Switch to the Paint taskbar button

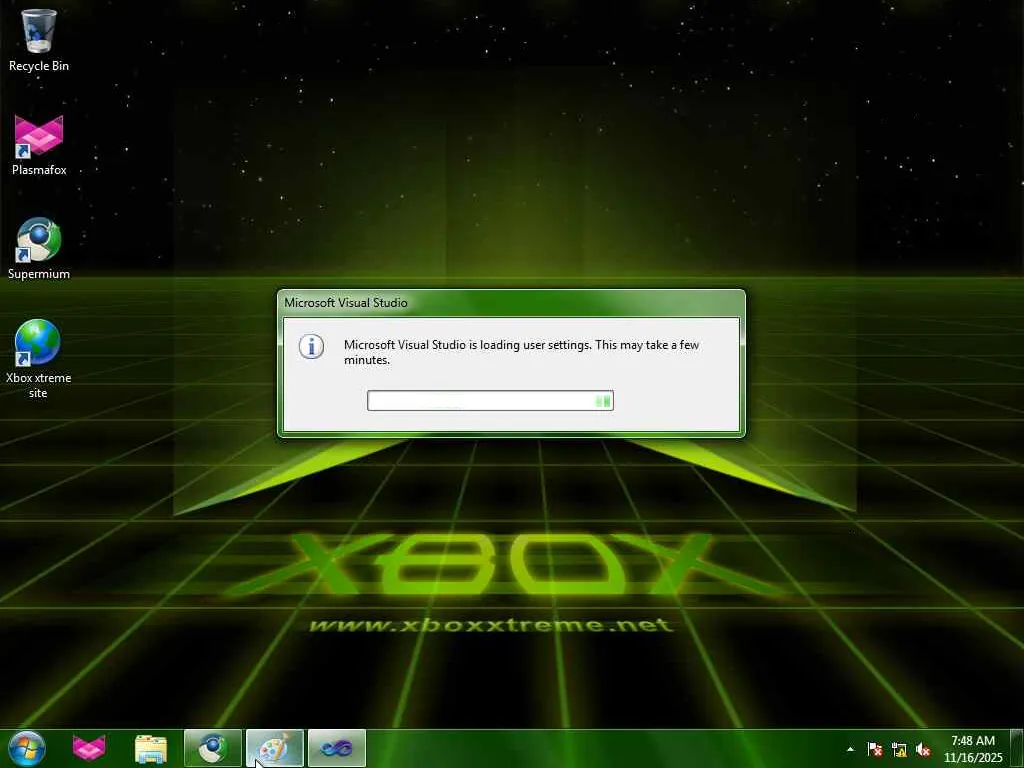click(275, 748)
